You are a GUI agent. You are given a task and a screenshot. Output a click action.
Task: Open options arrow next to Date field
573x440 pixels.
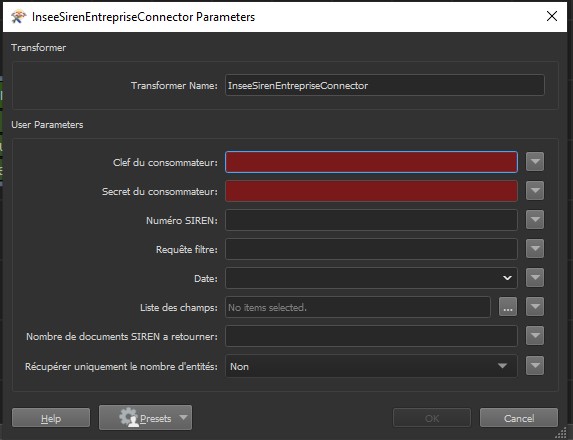pos(535,277)
